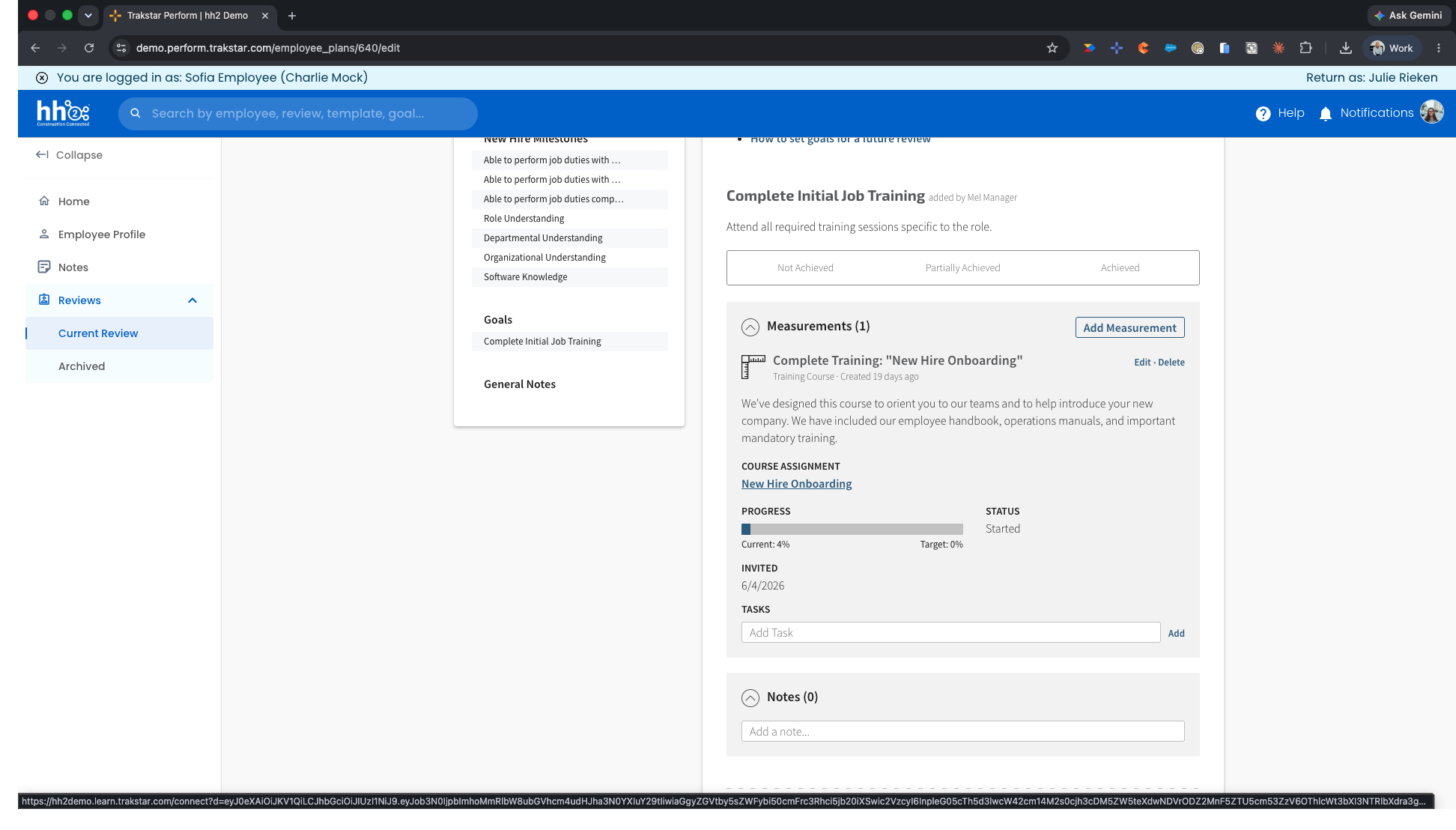The height and width of the screenshot is (830, 1456).
Task: Collapse the Reviews sidebar chevron
Action: click(192, 300)
